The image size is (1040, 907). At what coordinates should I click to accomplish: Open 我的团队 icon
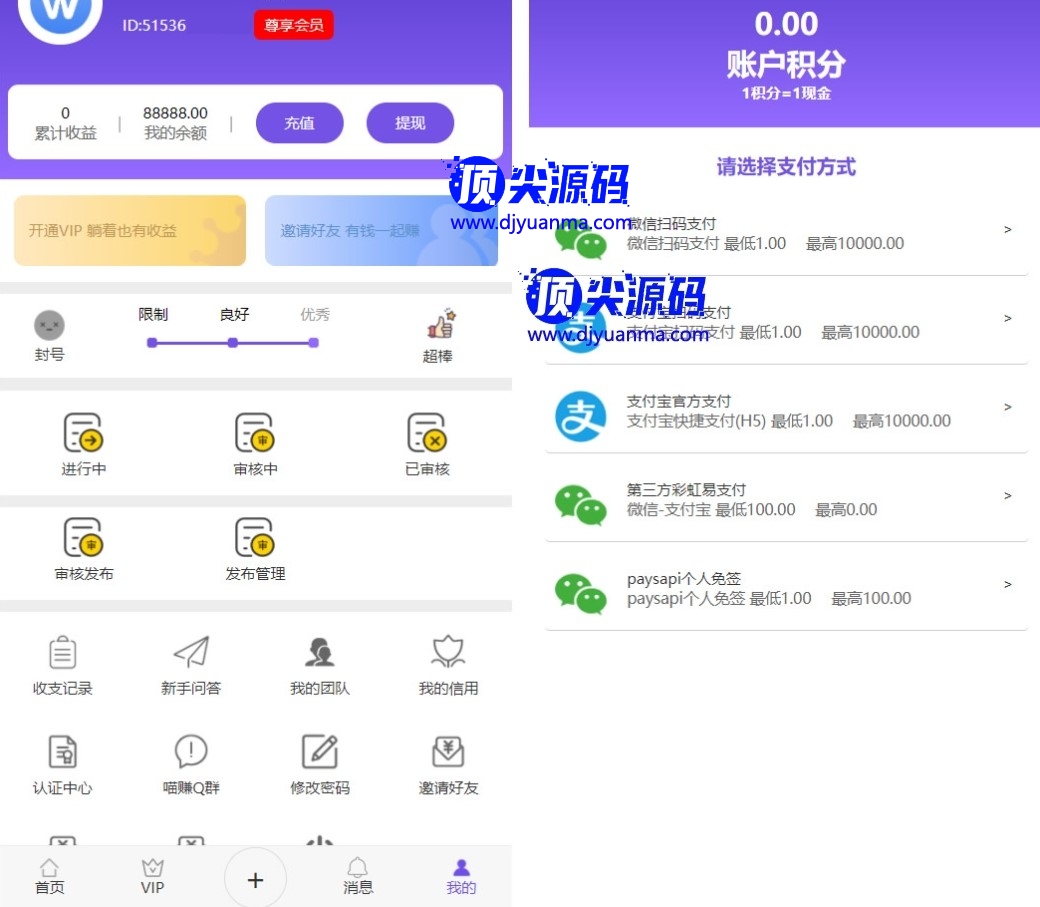point(319,653)
